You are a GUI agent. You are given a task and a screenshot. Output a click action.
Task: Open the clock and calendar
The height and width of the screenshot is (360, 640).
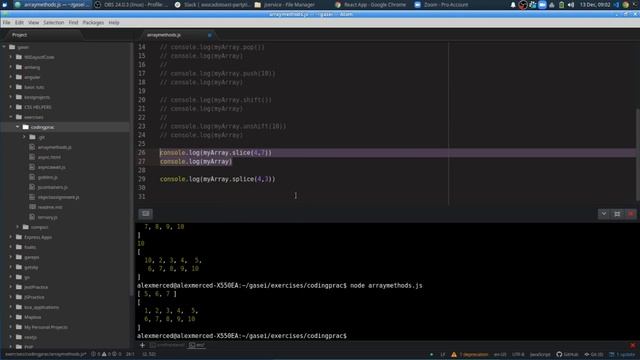(x=595, y=5)
